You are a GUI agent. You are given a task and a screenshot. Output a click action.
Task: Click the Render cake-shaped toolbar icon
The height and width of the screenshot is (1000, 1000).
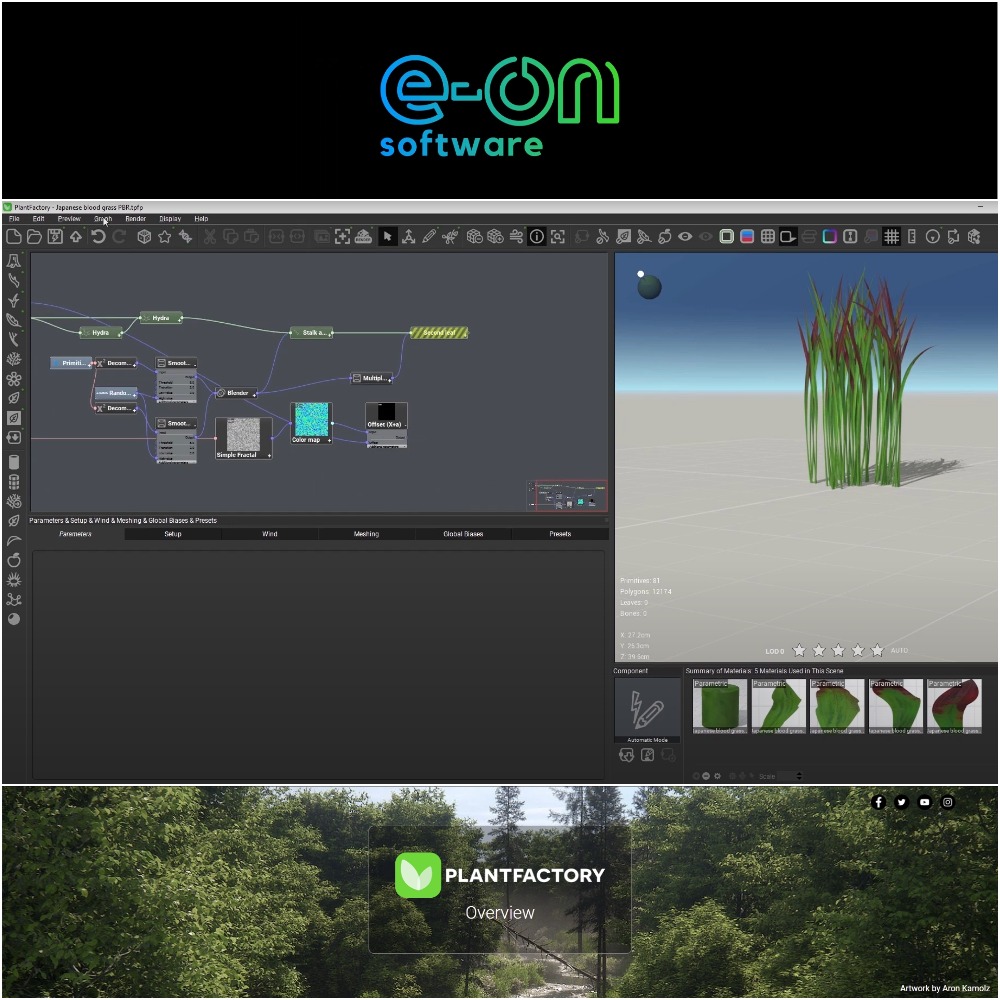pos(364,237)
